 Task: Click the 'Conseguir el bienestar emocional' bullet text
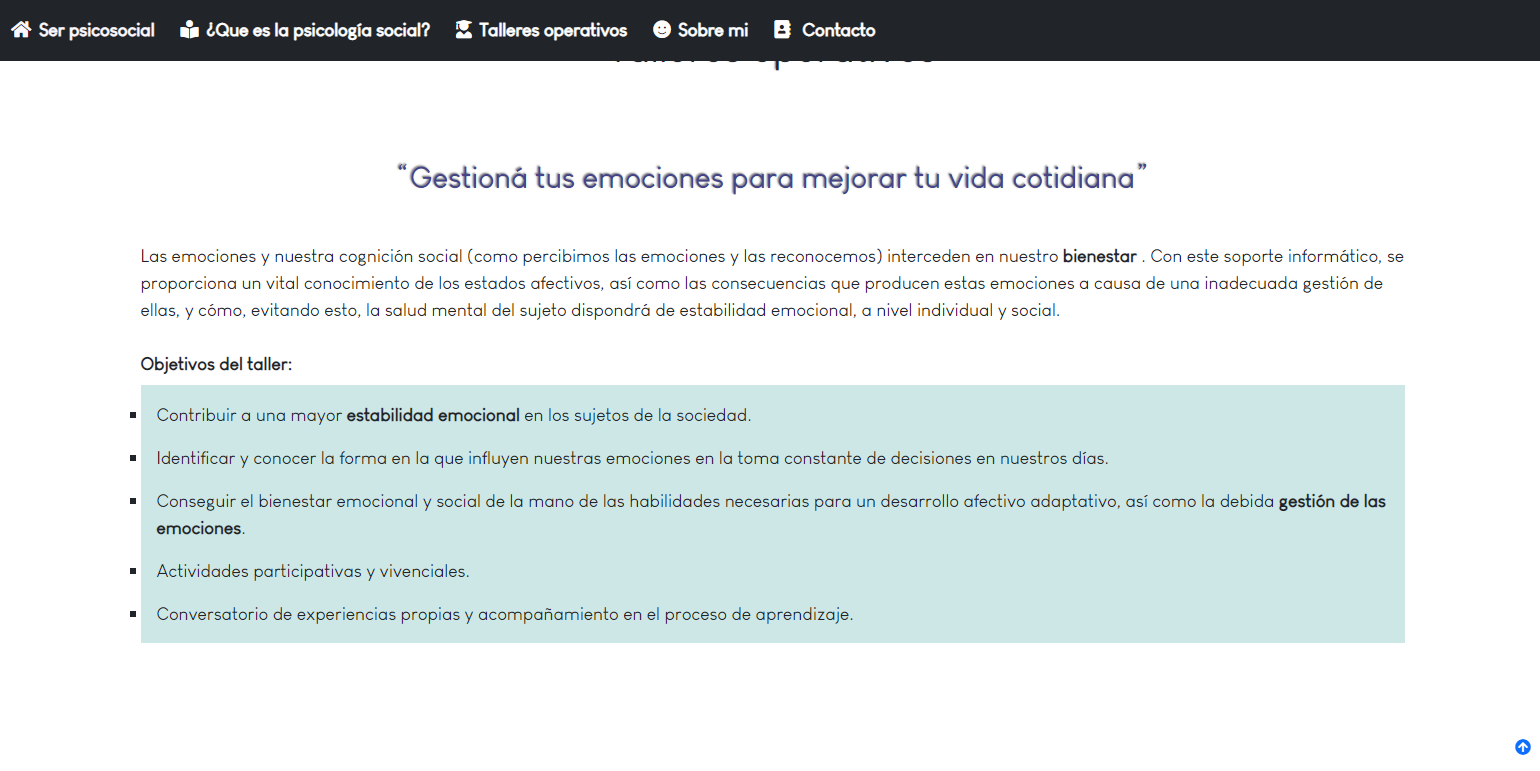tap(700, 501)
